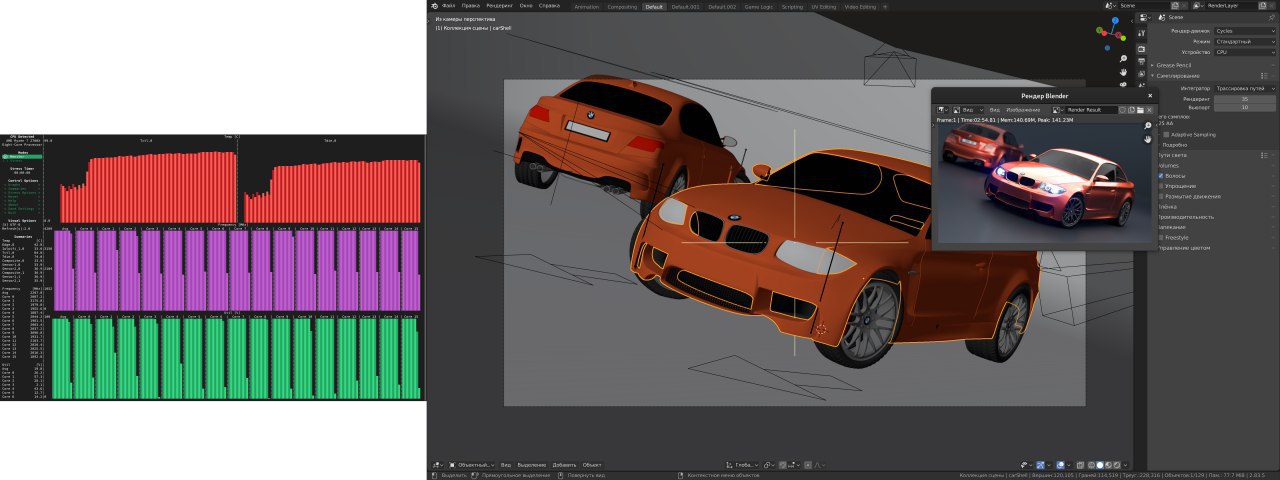
Task: Open the Изображение menu in render window
Action: pos(1023,110)
